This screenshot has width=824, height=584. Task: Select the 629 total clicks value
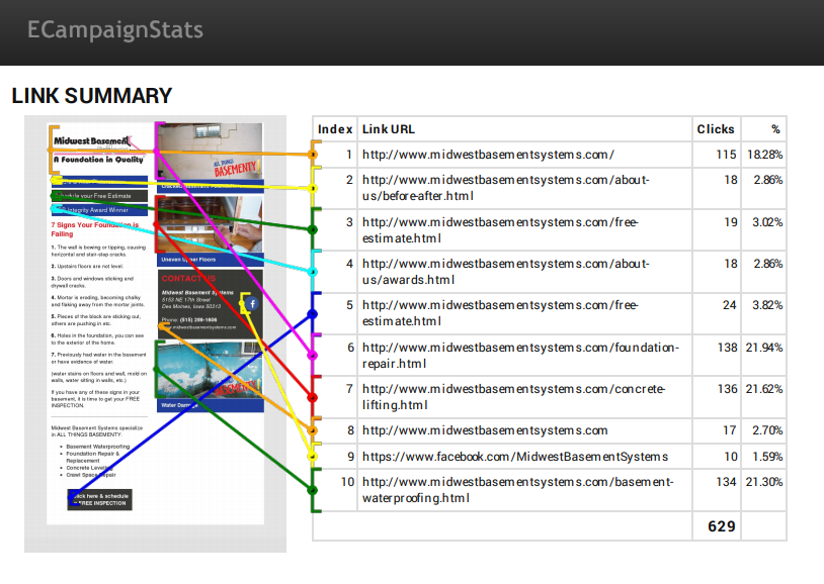722,526
